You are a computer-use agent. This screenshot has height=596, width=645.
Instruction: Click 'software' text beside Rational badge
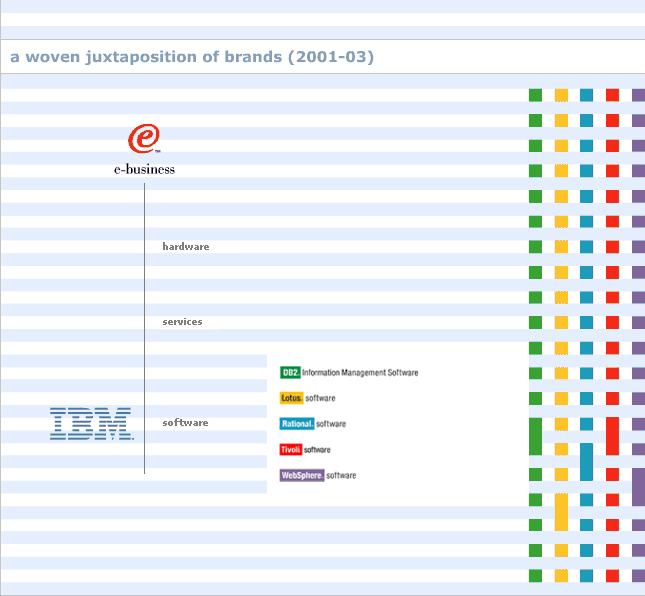(331, 424)
